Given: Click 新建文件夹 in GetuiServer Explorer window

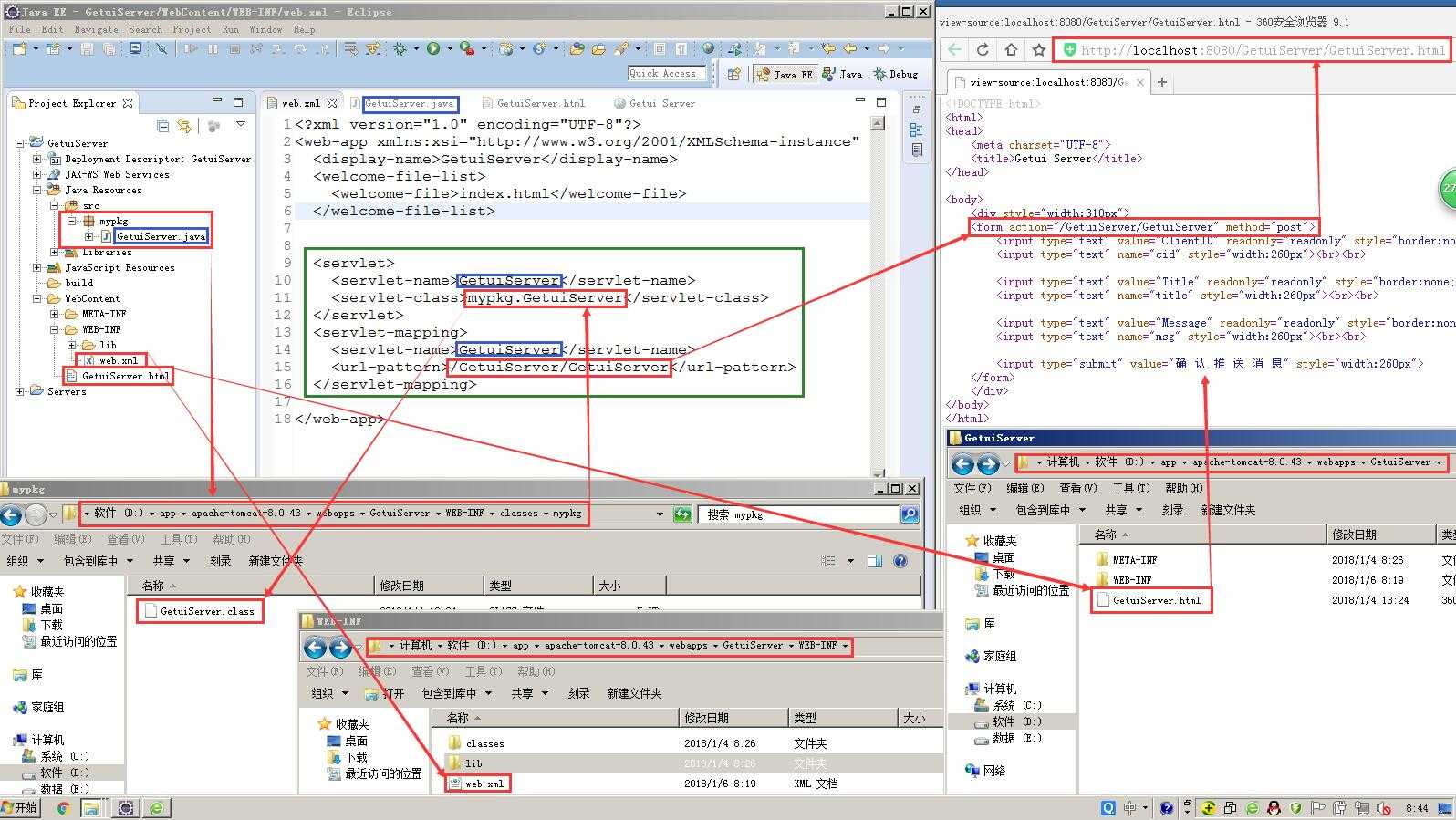Looking at the screenshot, I should point(1228,510).
